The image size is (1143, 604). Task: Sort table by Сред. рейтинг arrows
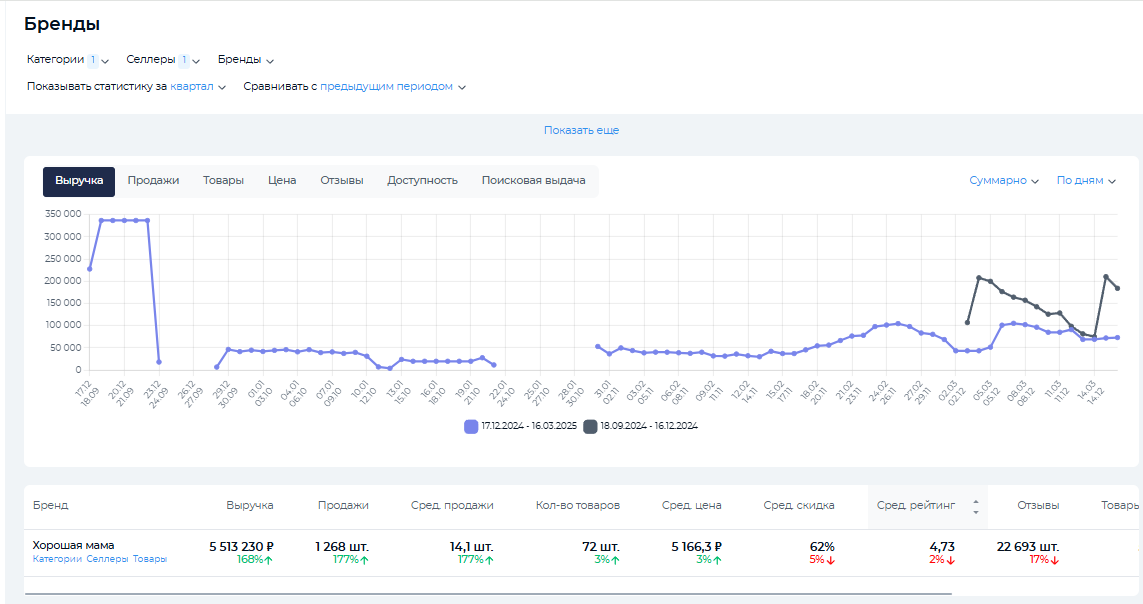975,506
